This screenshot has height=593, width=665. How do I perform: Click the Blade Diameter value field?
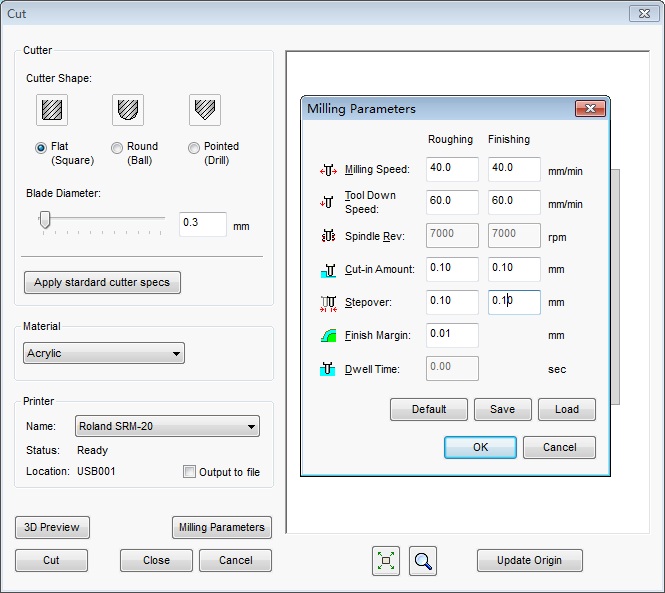pos(203,224)
